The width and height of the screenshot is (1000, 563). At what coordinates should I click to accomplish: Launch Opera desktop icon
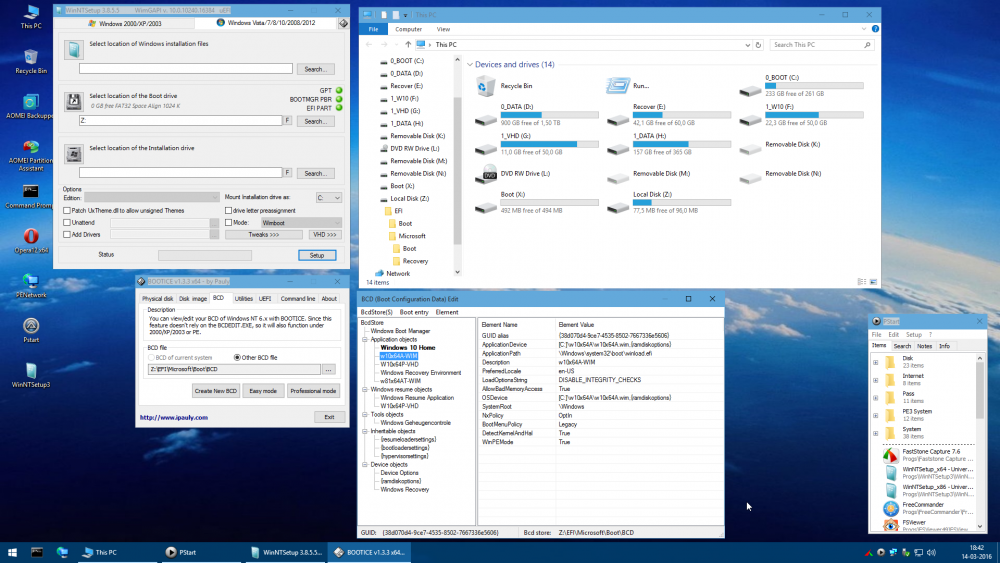(31, 241)
